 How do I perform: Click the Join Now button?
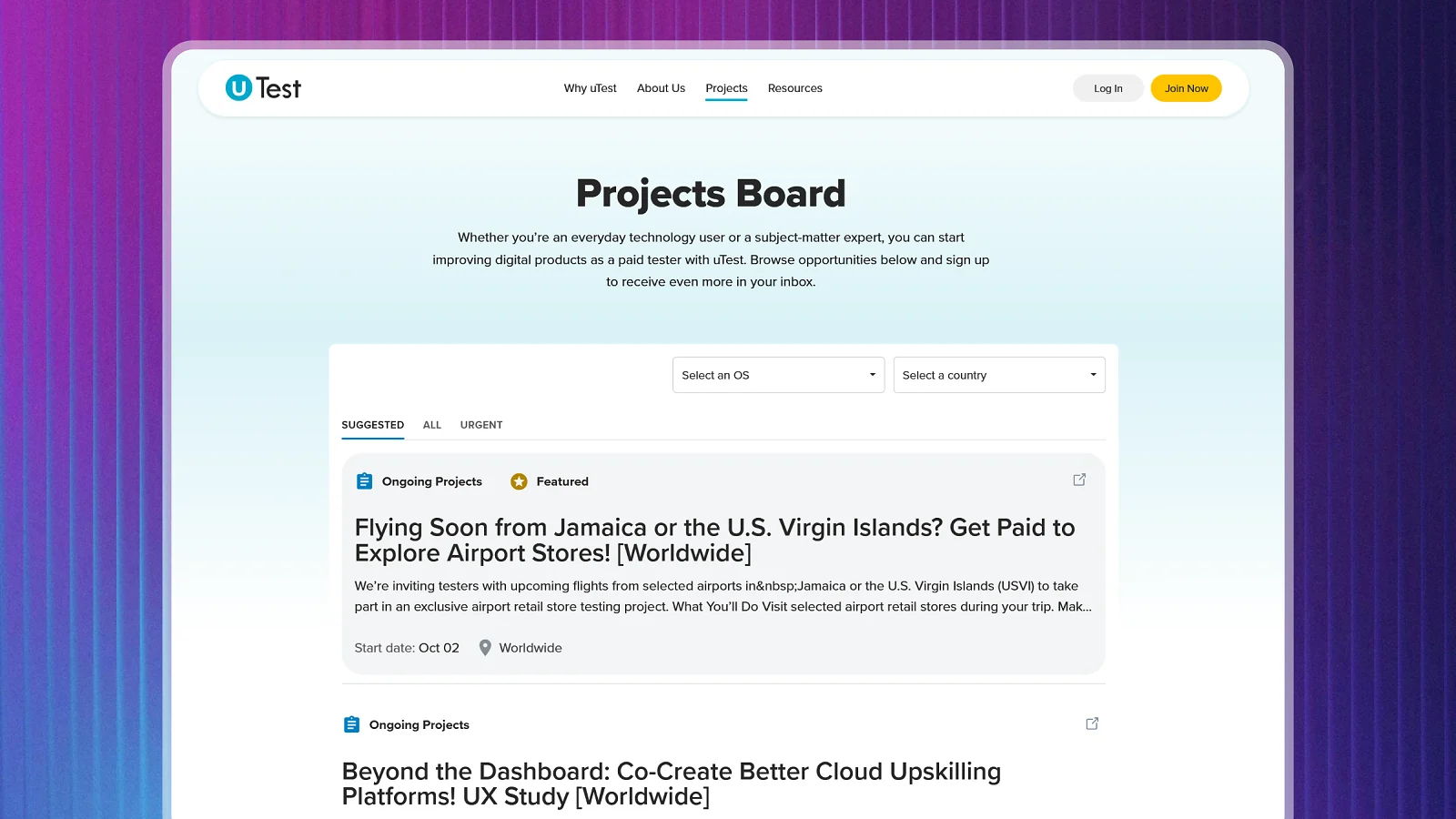pos(1186,88)
